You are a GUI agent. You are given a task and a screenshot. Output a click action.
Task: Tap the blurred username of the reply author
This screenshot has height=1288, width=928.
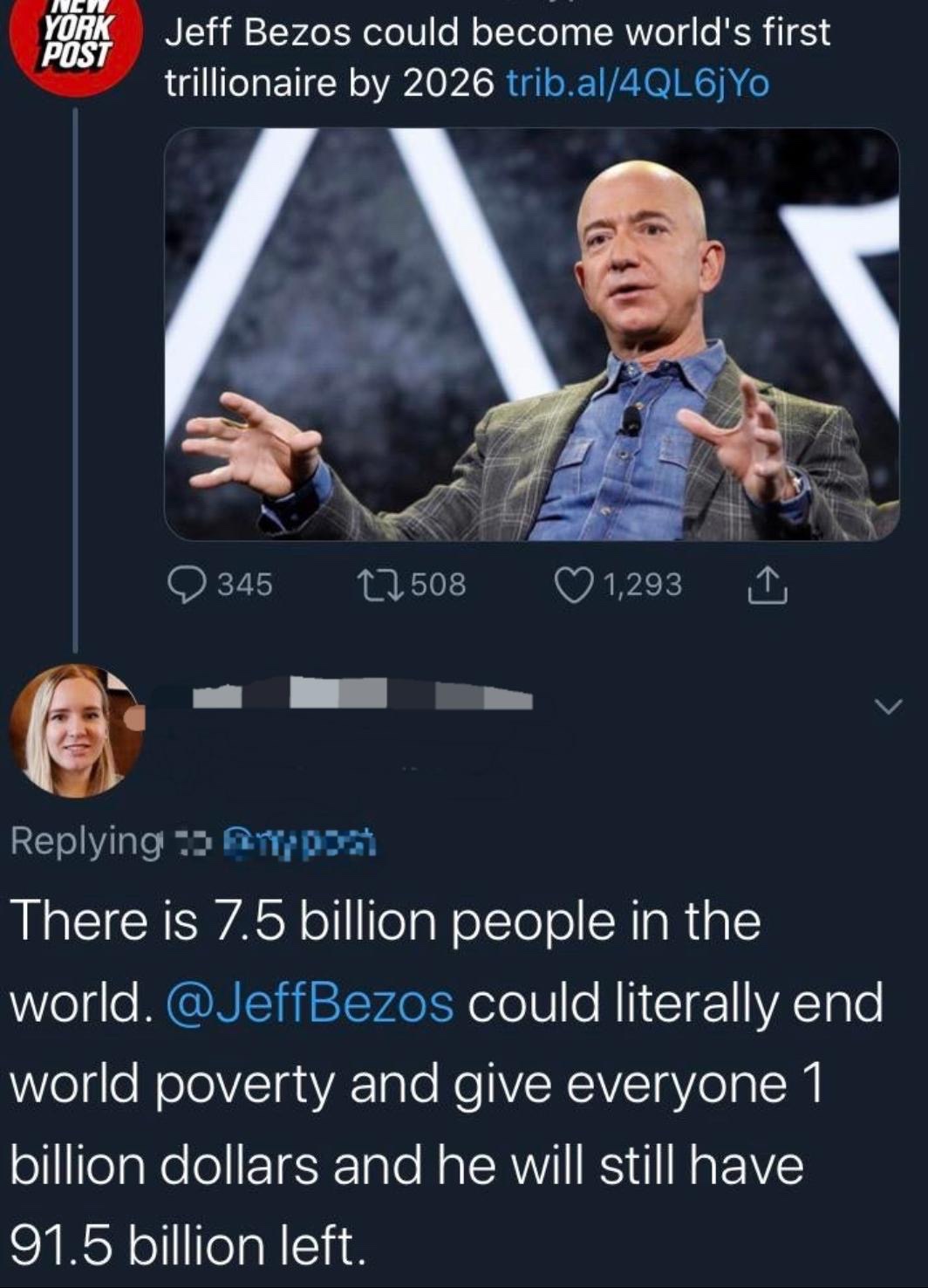coord(362,694)
